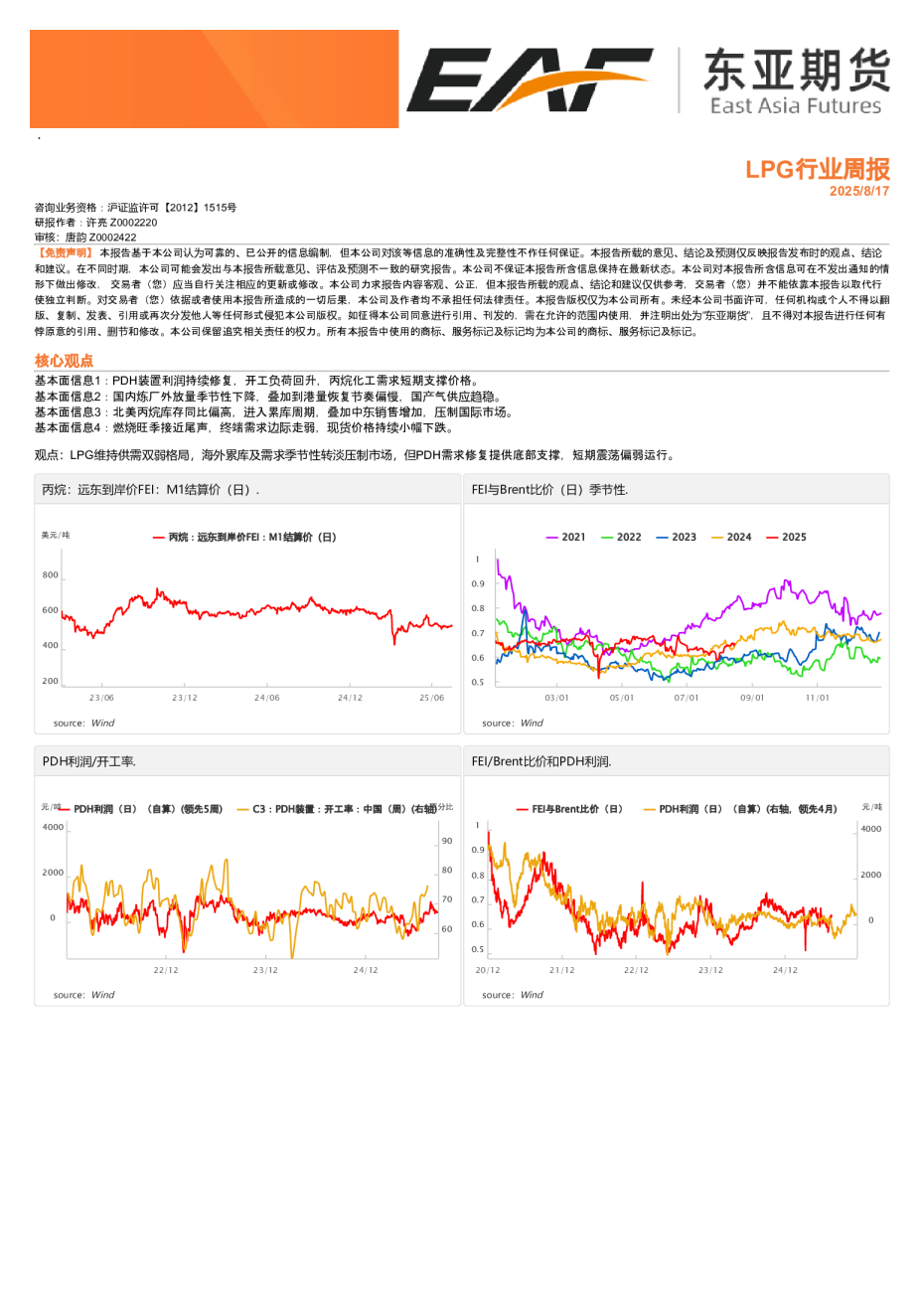
Task: Toggle the 2024 orange legend series
Action: 732,537
